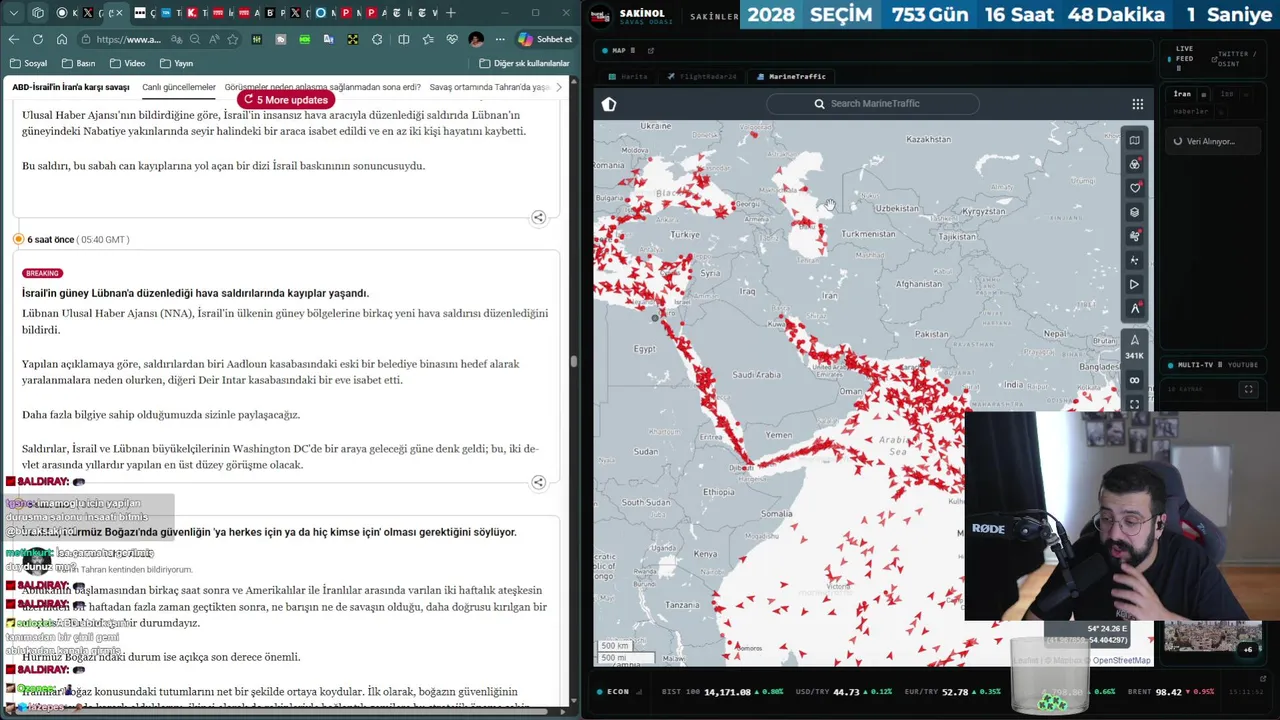Toggle the wind overlay map tool

coord(1134,236)
